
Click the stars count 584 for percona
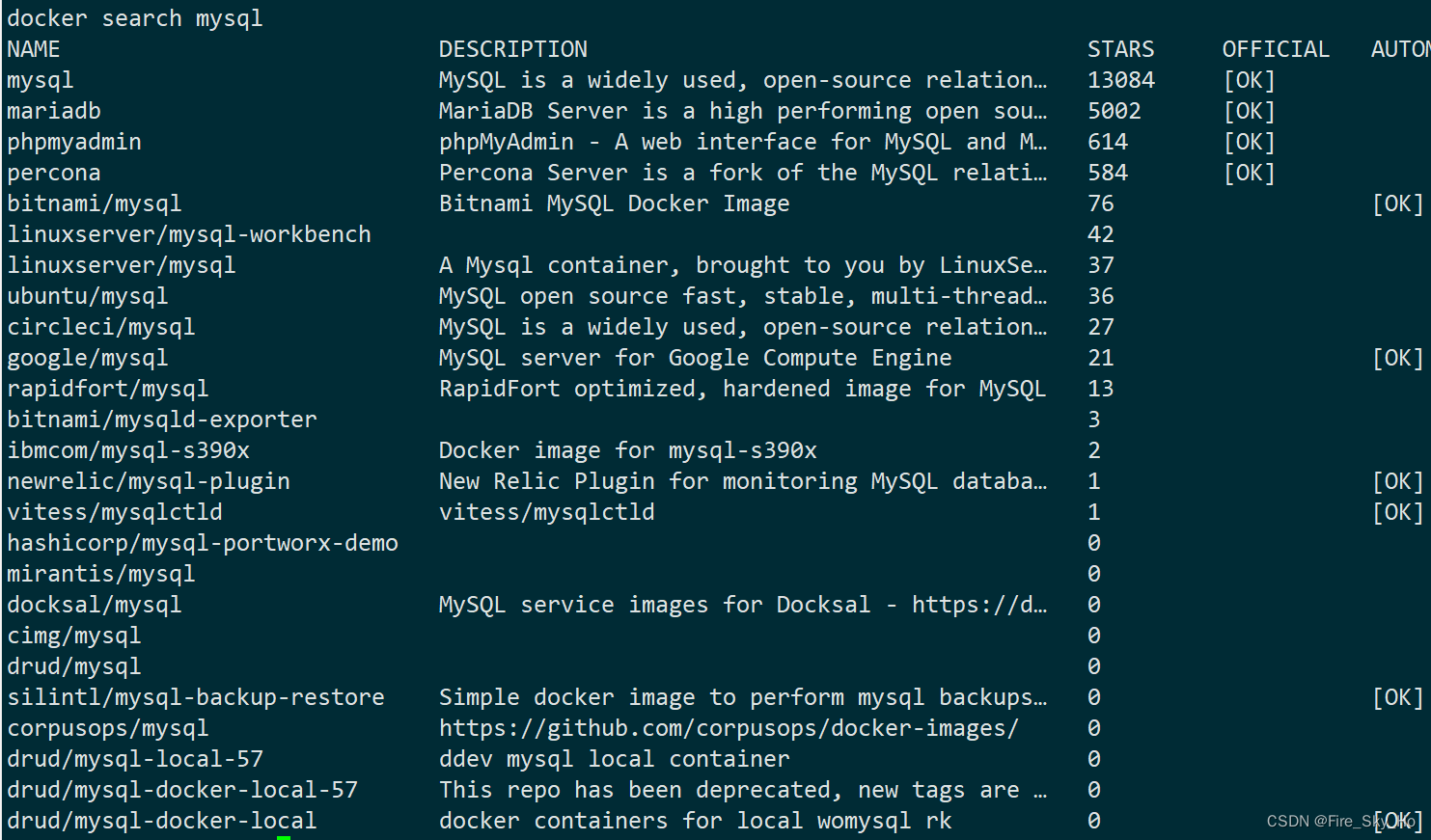[1108, 173]
